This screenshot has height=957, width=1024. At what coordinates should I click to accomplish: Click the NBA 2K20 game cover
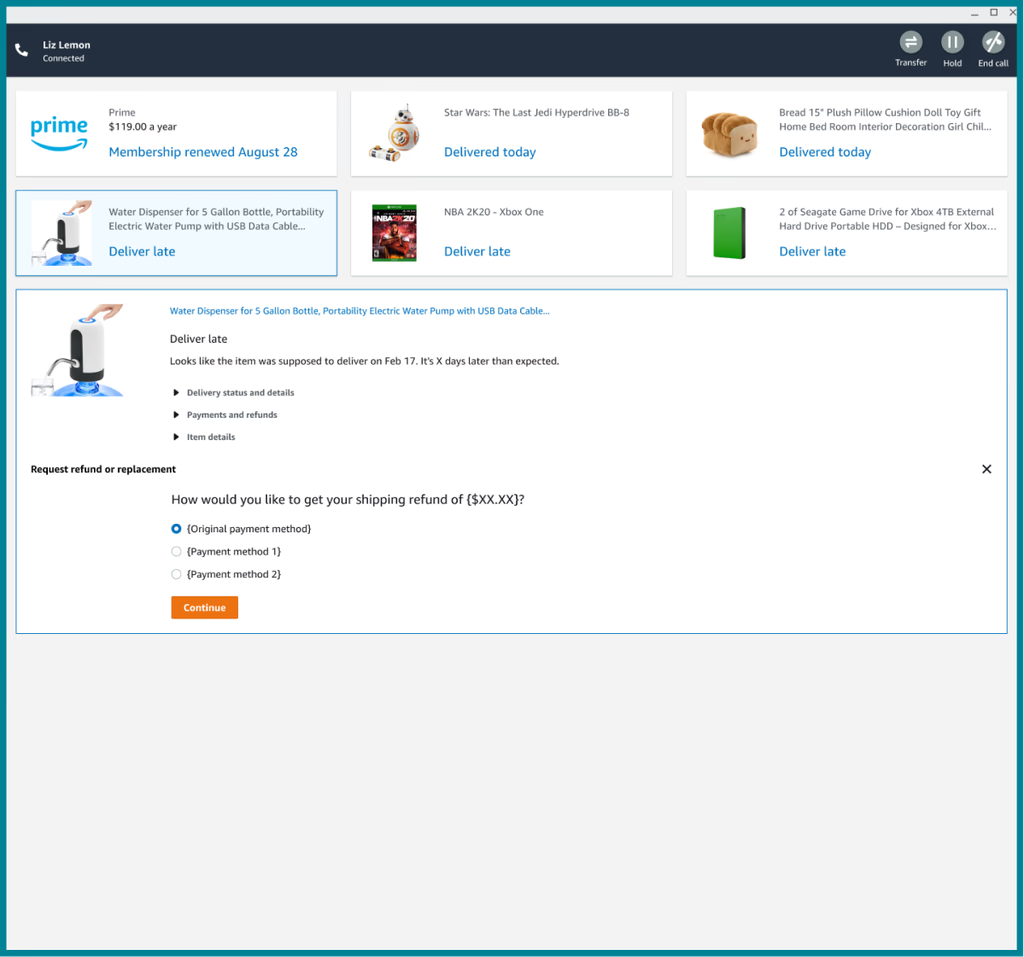pyautogui.click(x=394, y=233)
